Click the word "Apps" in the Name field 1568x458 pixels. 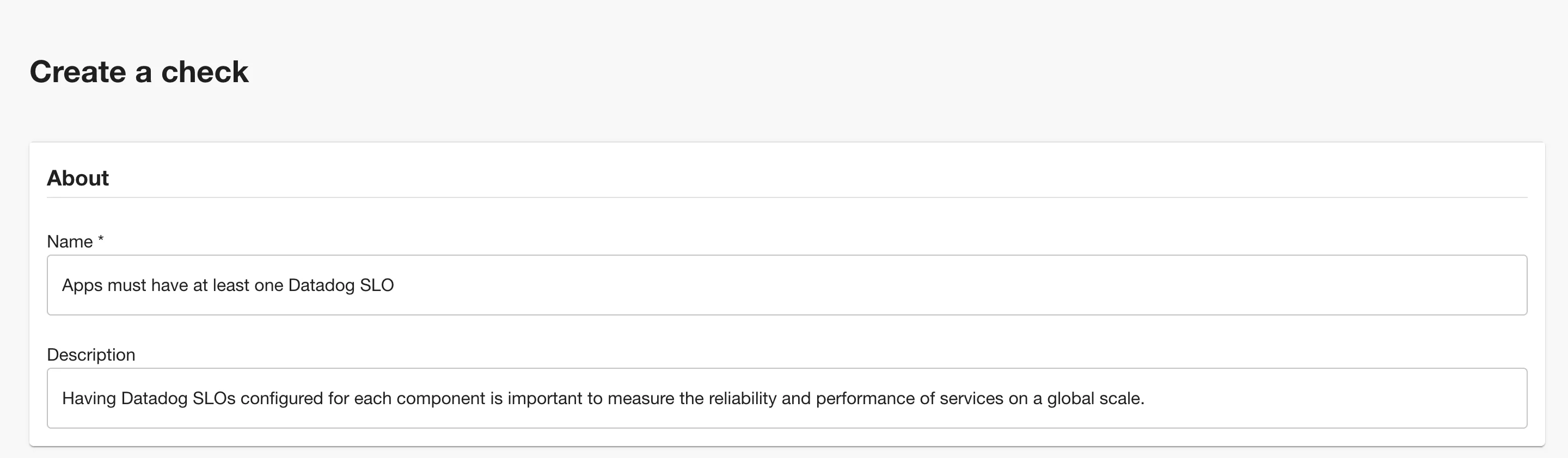82,284
